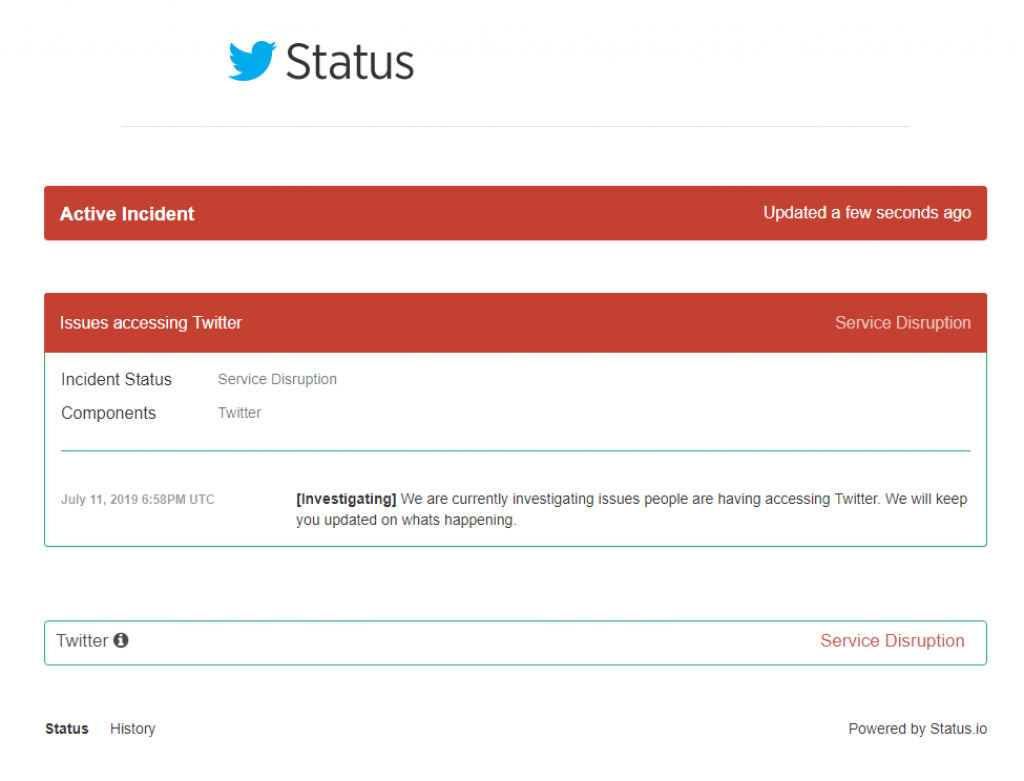Open the Powered by Status.io link
Viewport: 1024px width, 781px height.
tap(918, 729)
